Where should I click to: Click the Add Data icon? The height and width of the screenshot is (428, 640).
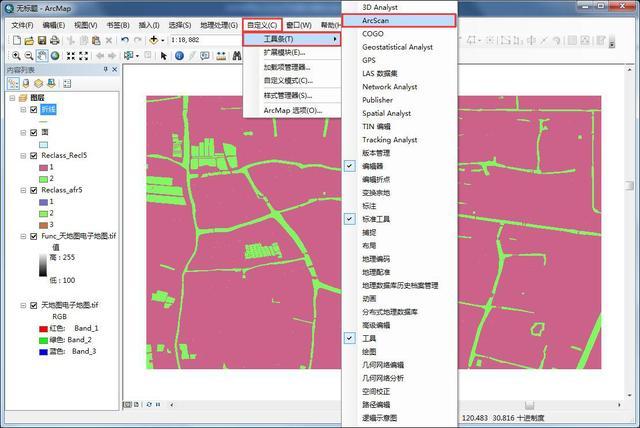pos(153,40)
